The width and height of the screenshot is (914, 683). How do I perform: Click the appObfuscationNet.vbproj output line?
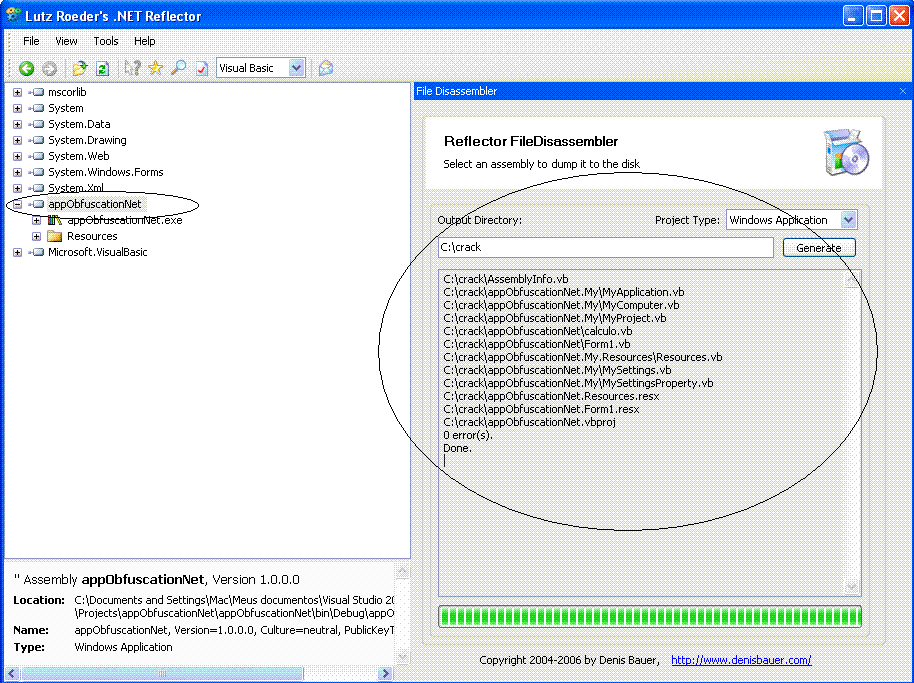[x=529, y=422]
